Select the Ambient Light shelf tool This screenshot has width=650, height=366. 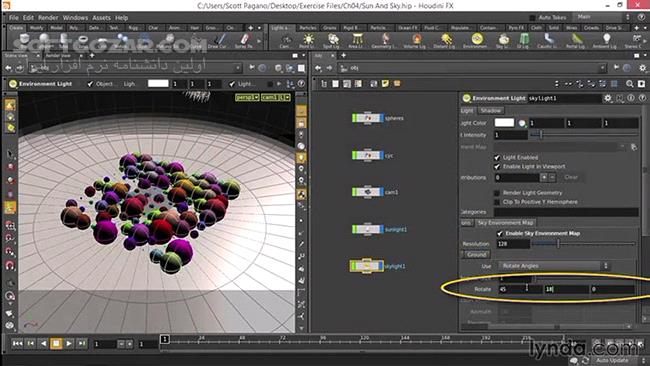coord(606,41)
